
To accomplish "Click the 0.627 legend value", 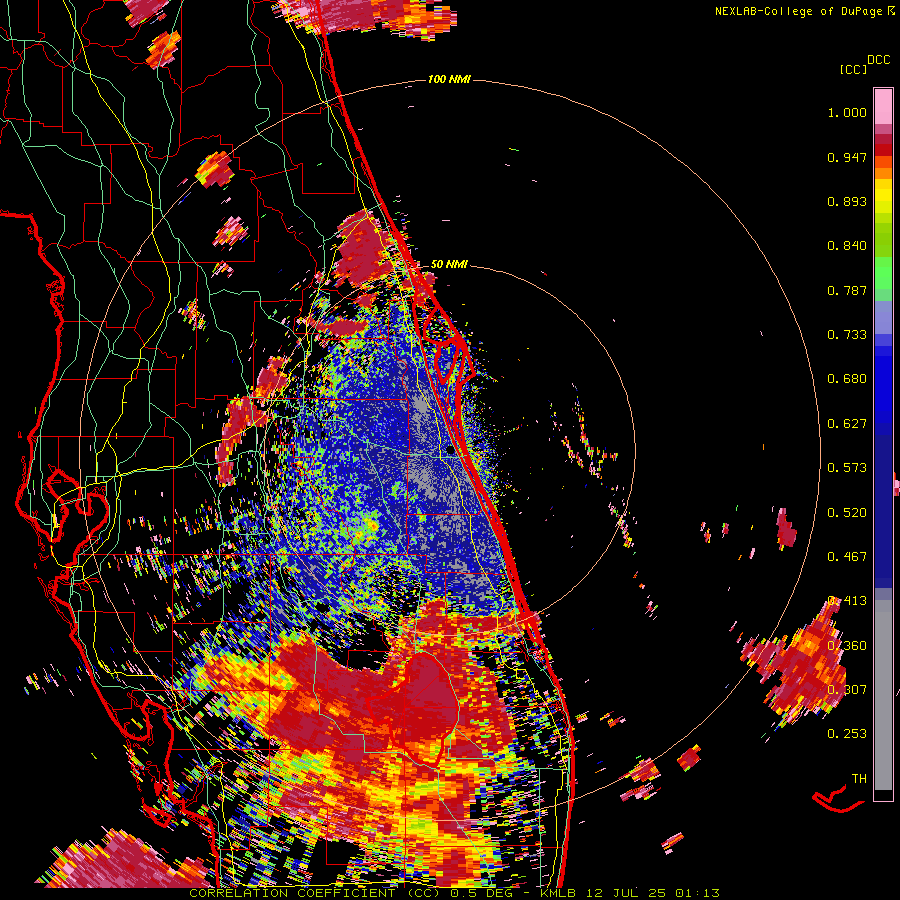I will 847,424.
